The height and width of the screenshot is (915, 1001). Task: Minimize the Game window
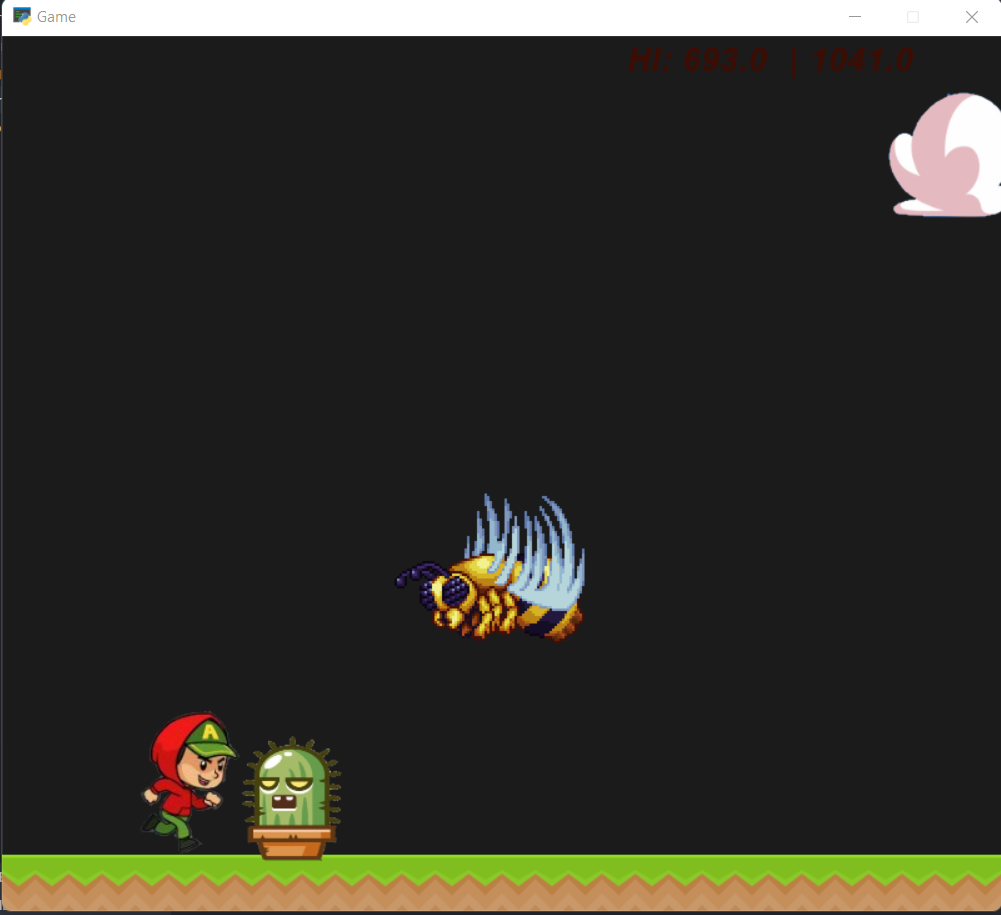pyautogui.click(x=855, y=17)
